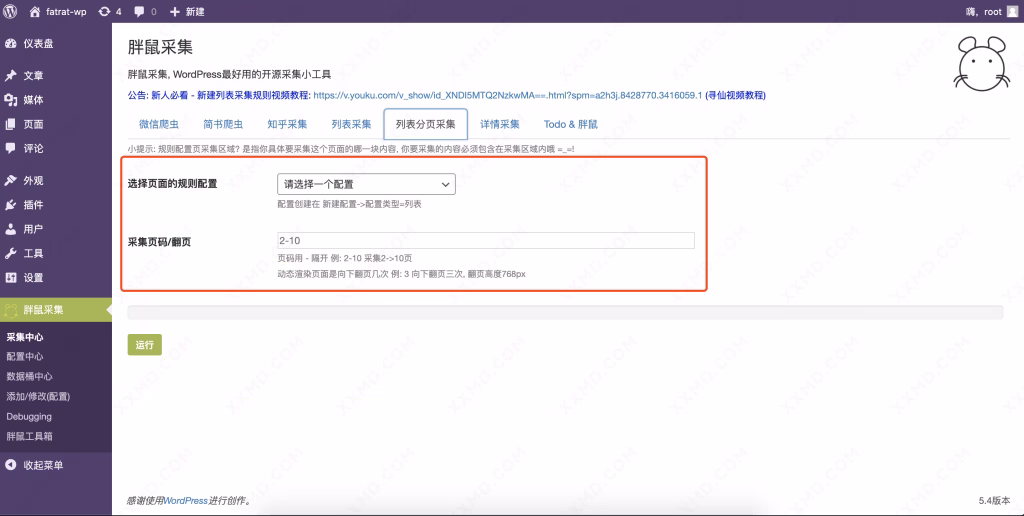The height and width of the screenshot is (516, 1024).
Task: Switch to the 微信爬虫 tab
Action: point(158,124)
